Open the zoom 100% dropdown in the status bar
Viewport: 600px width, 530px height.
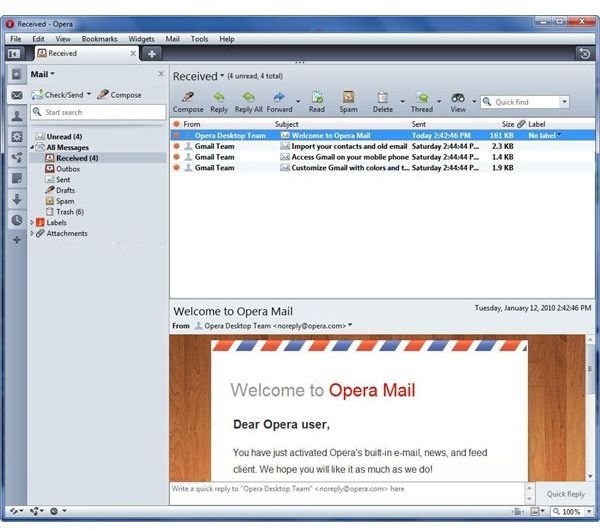[x=589, y=512]
